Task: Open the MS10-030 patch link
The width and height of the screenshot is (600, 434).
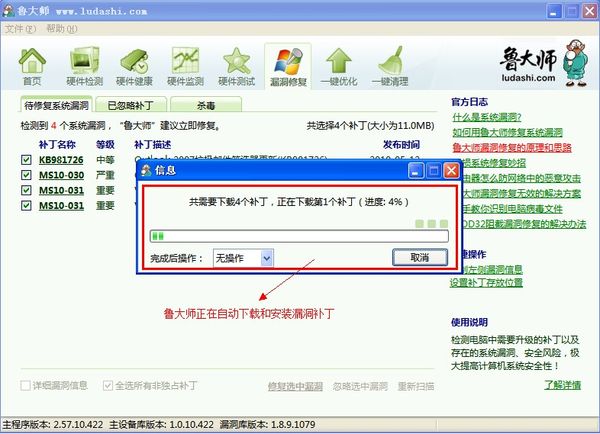Action: pos(62,175)
